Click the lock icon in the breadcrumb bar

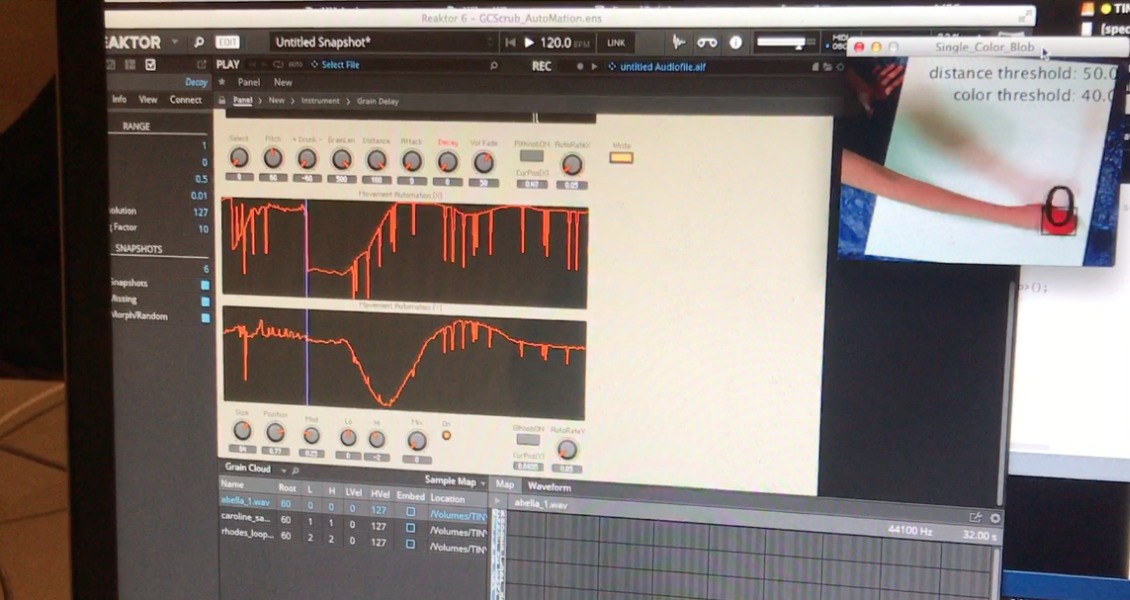(222, 101)
